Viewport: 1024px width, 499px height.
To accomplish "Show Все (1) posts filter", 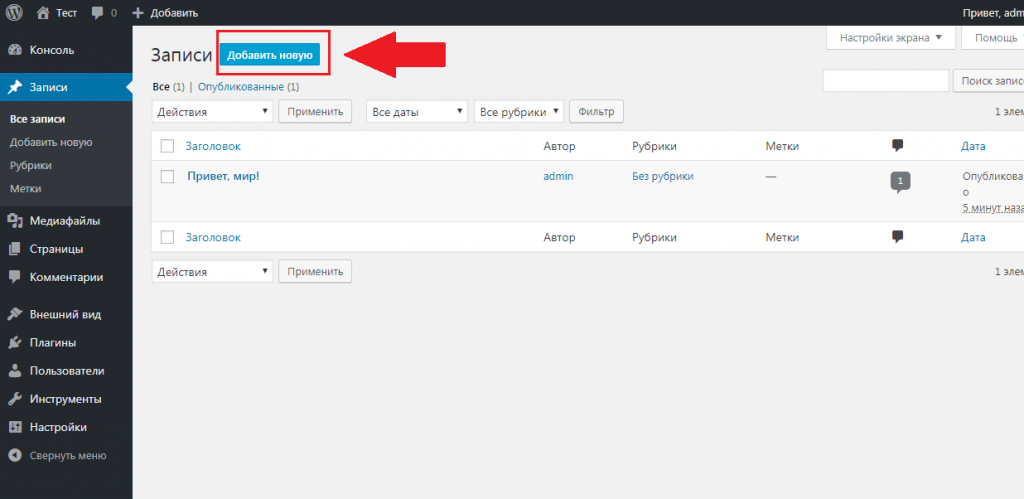I will click(168, 86).
